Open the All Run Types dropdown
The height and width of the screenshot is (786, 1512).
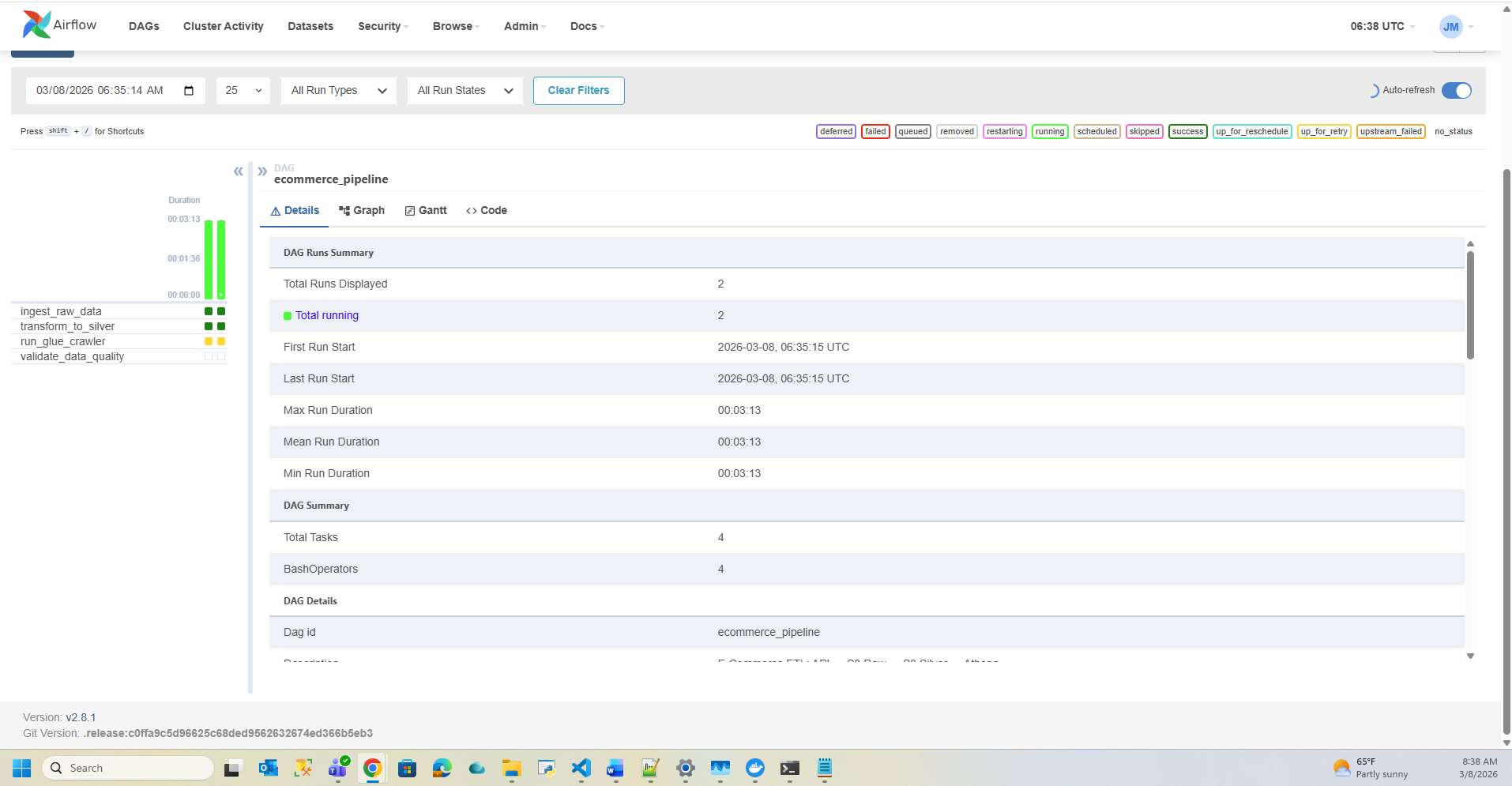(337, 90)
